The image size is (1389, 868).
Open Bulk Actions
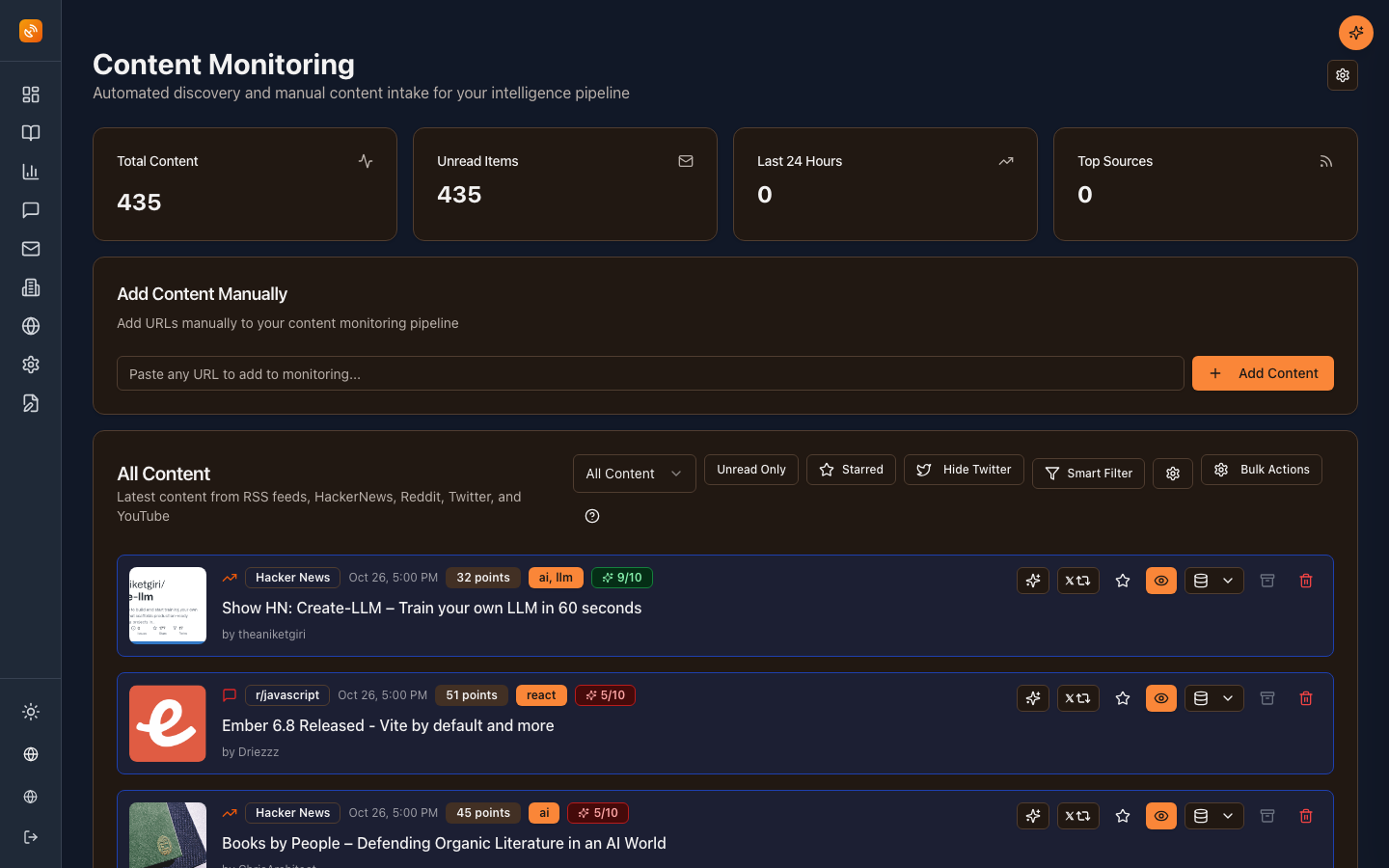(x=1261, y=470)
